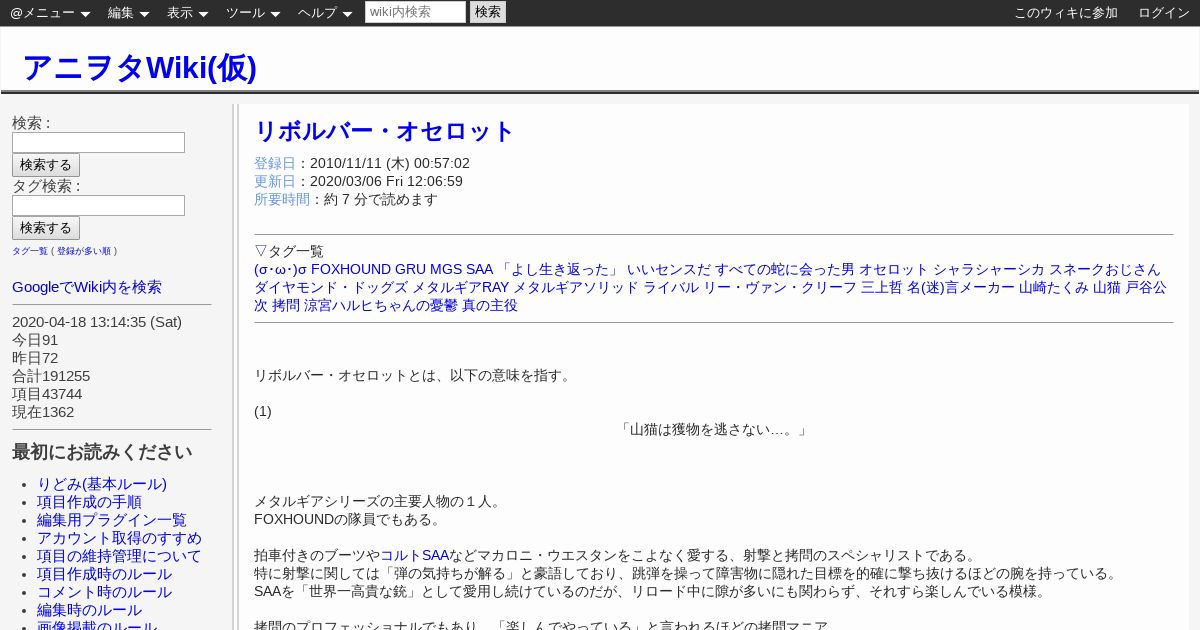
Task: Click 検索する button under 検索
Action: click(x=46, y=165)
